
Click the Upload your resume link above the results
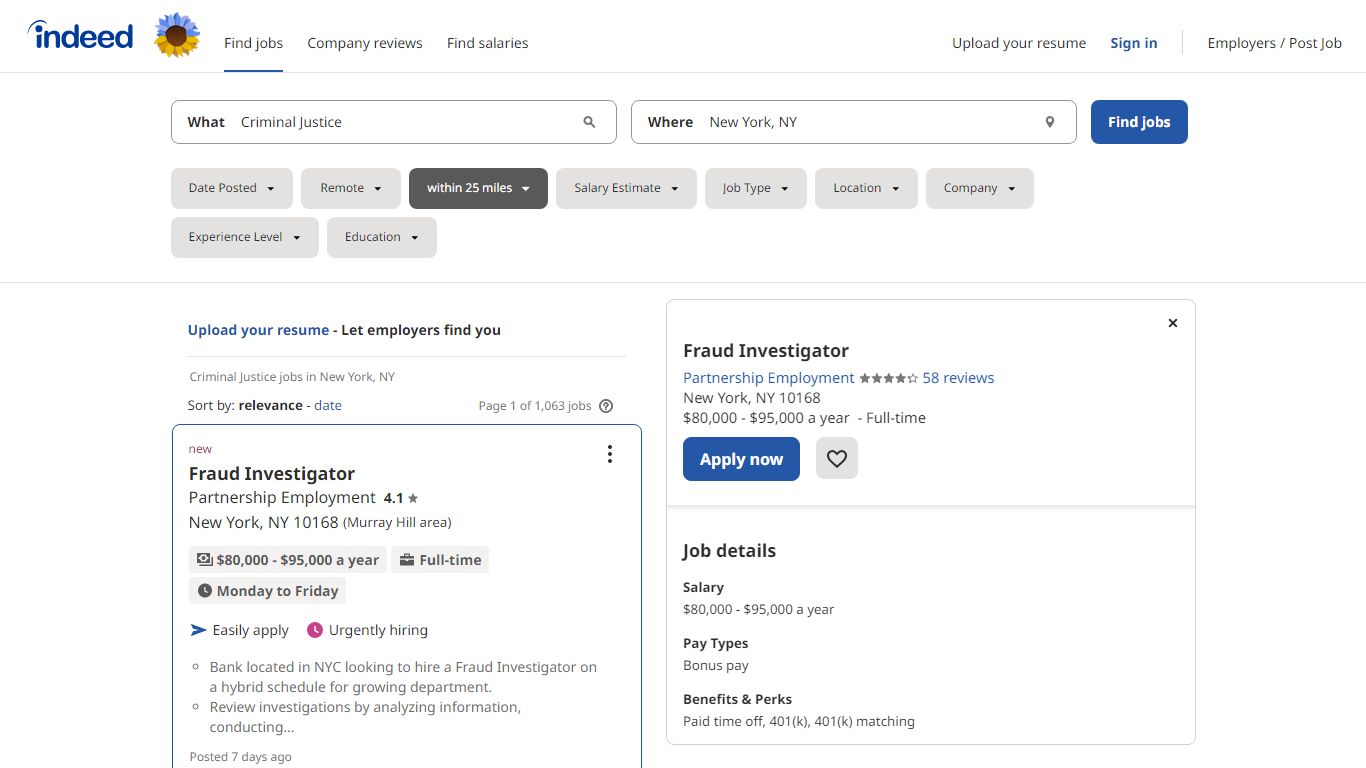(258, 330)
